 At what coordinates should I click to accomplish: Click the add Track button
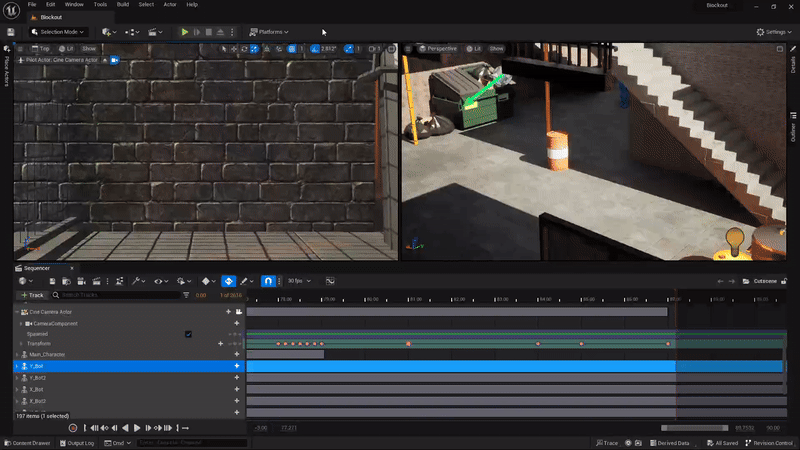(x=33, y=295)
